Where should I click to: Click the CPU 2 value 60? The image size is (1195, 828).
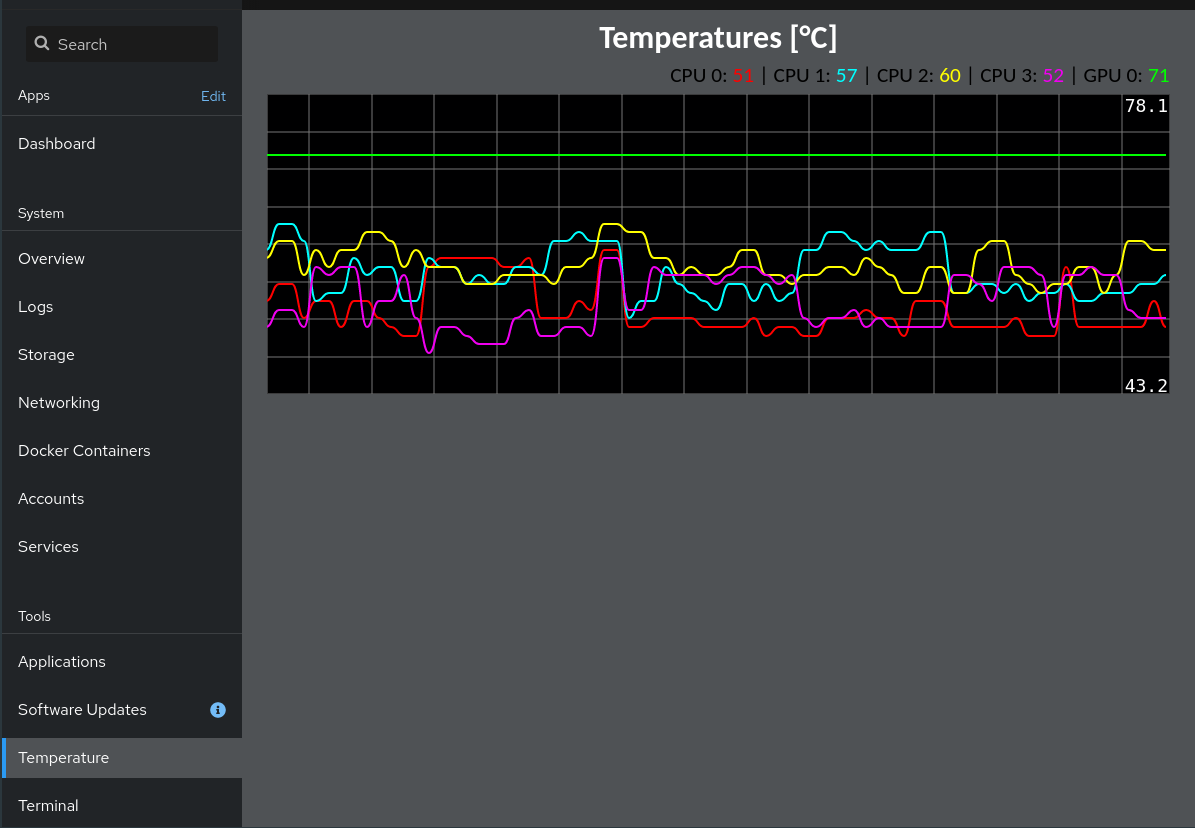(950, 75)
